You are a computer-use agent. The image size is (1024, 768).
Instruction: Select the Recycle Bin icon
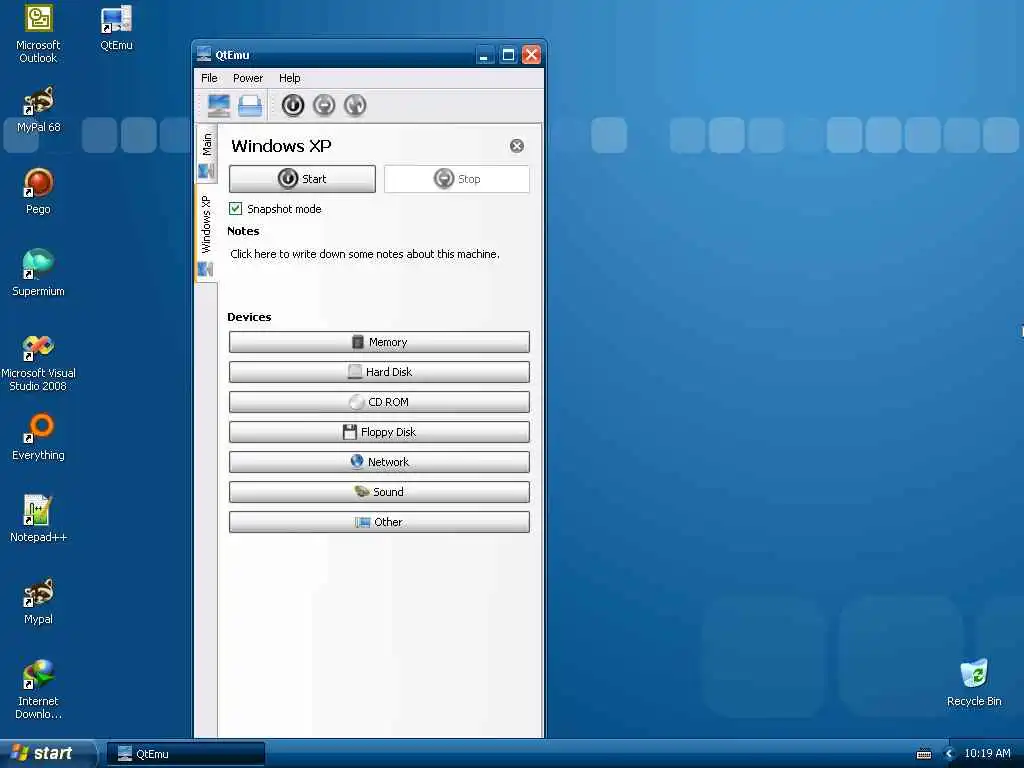point(974,684)
